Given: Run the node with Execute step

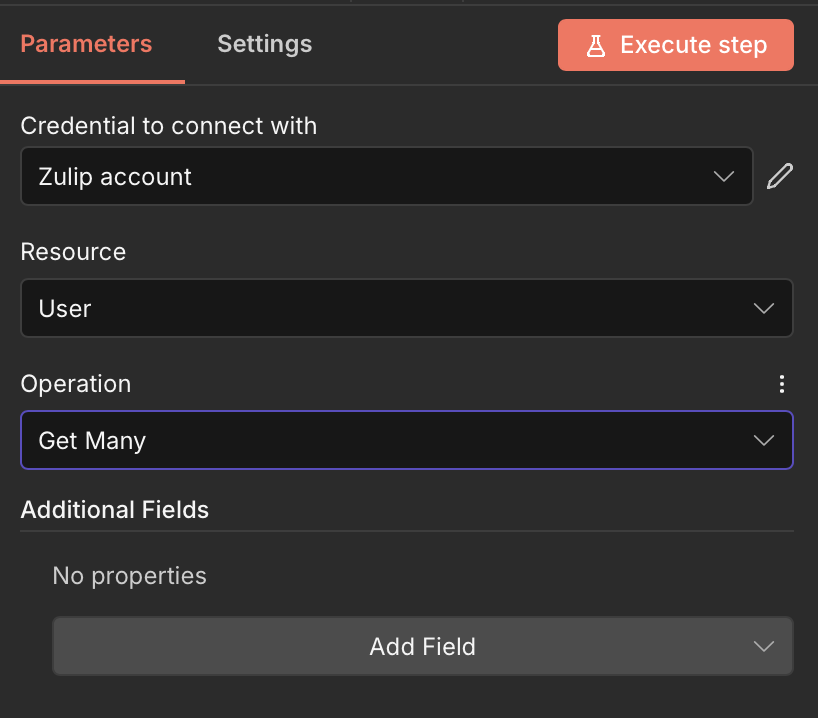Looking at the screenshot, I should click(x=676, y=45).
